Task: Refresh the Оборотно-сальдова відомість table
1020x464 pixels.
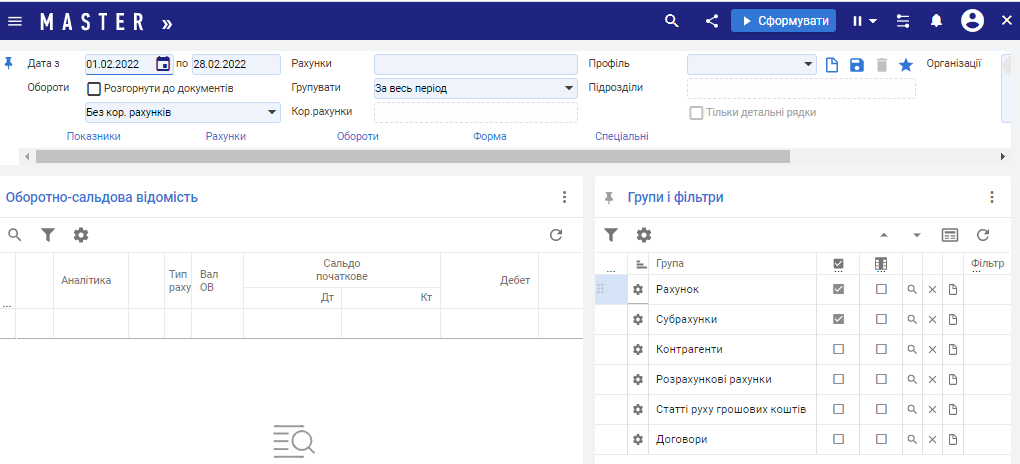Action: 556,235
